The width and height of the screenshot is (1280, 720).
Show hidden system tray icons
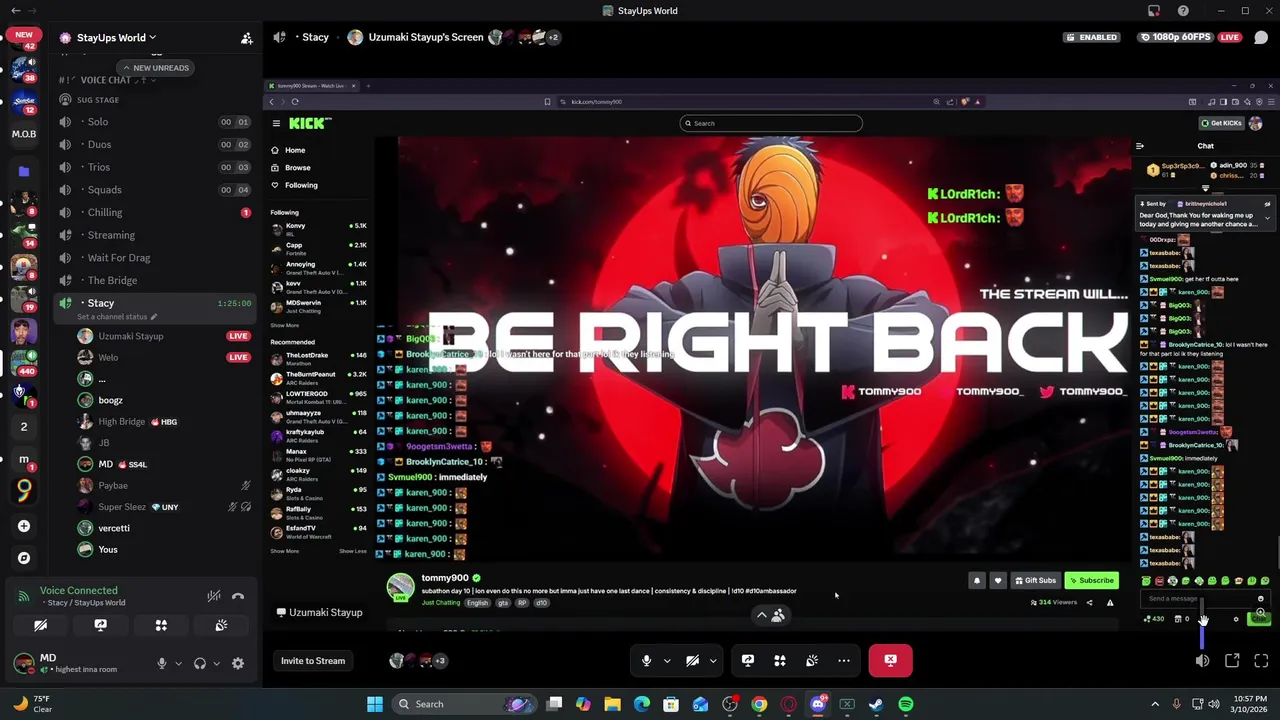tap(1154, 704)
